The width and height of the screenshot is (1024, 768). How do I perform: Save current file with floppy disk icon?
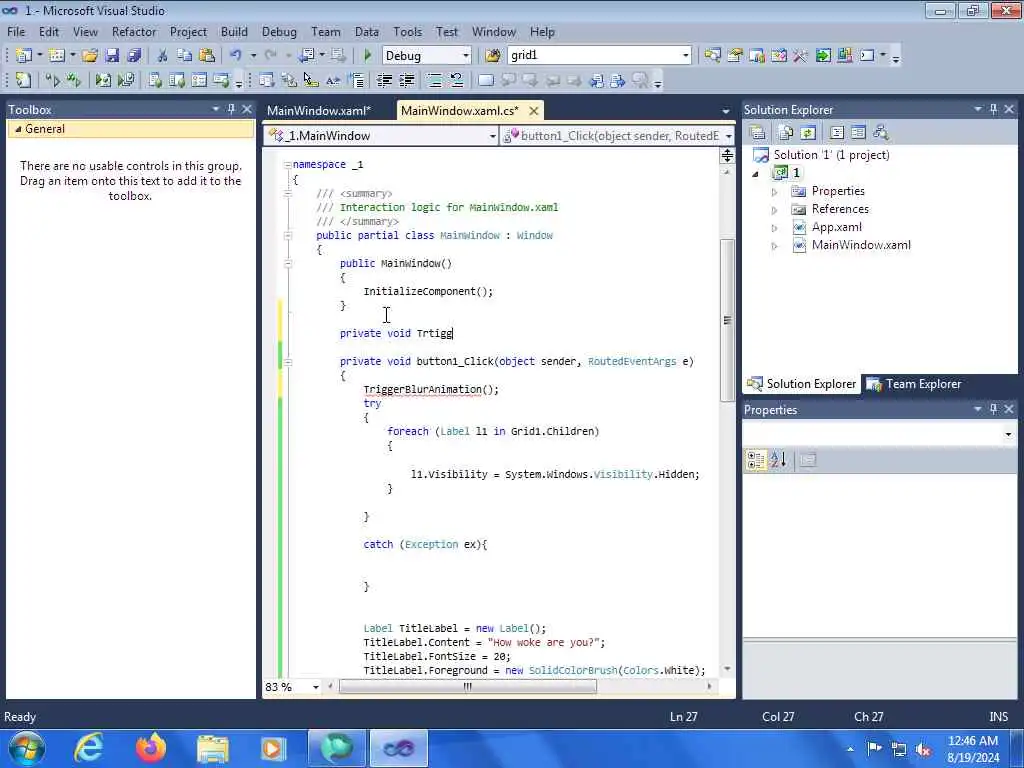112,56
